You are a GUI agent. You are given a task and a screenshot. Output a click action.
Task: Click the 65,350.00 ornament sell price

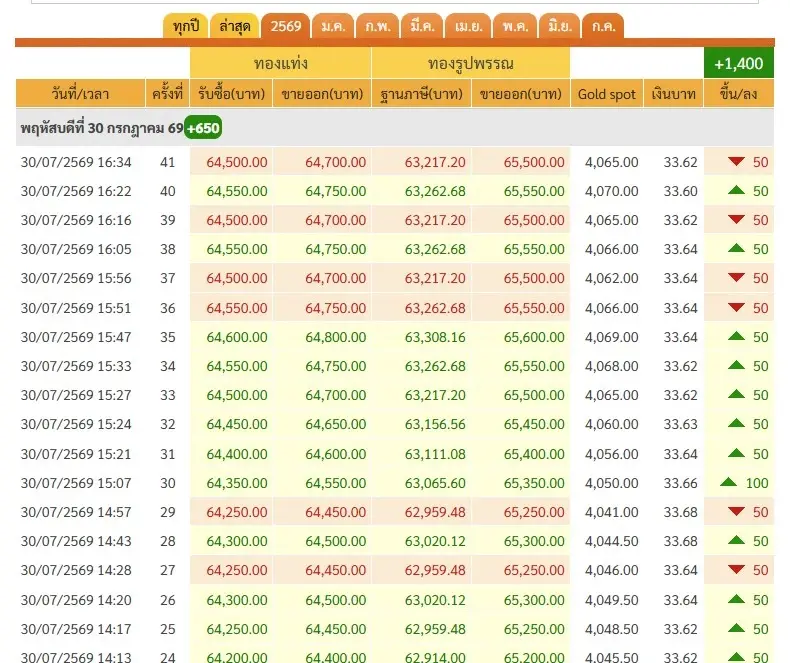click(x=534, y=483)
